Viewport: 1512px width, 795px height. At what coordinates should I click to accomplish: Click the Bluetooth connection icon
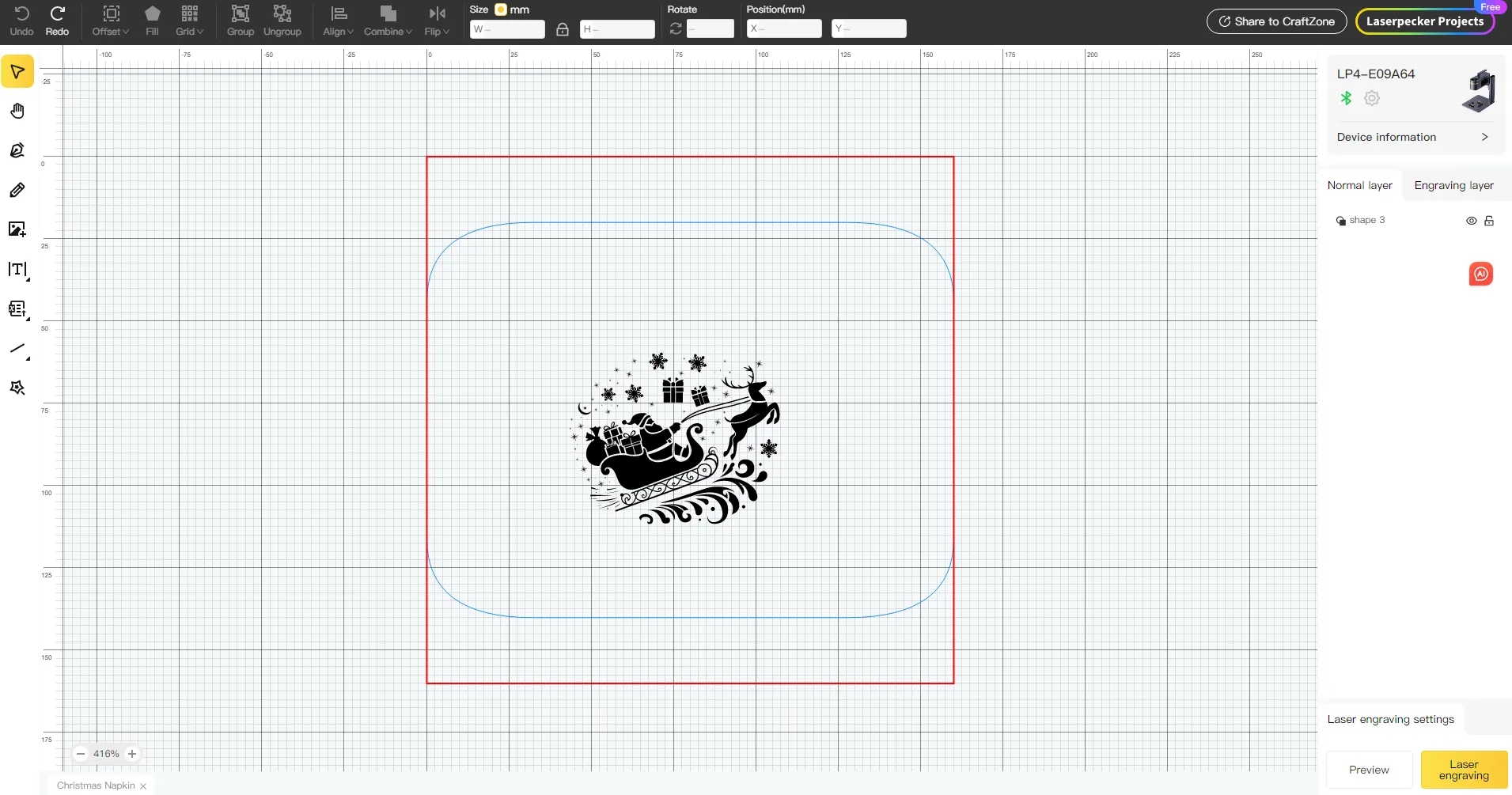(x=1346, y=98)
